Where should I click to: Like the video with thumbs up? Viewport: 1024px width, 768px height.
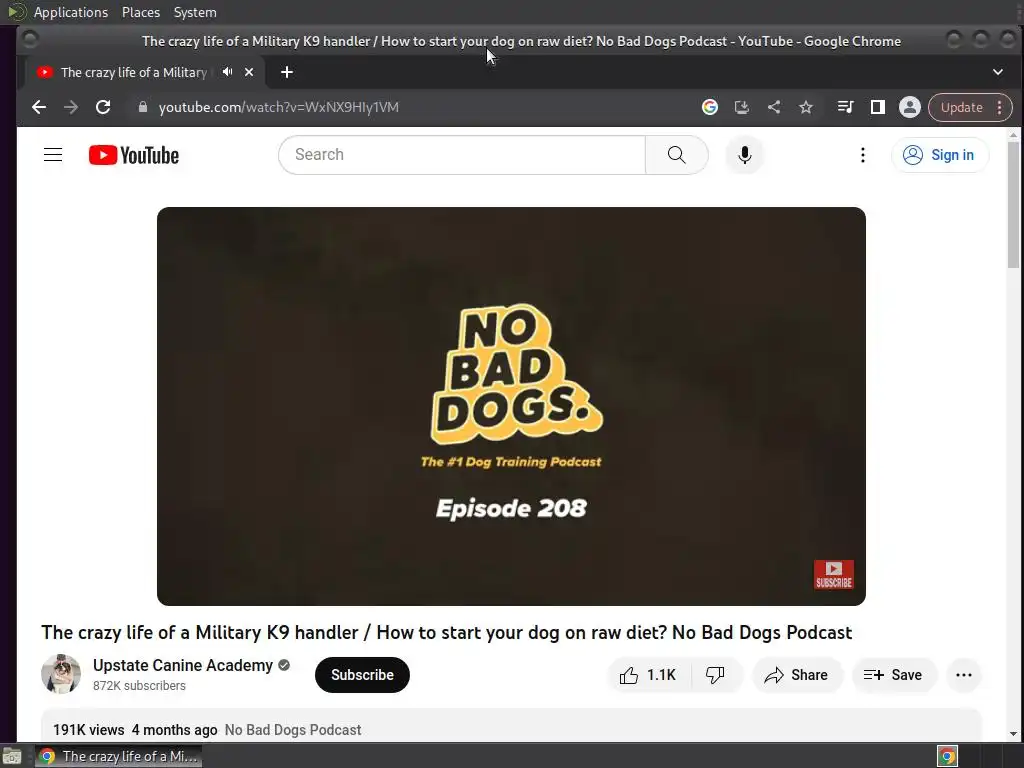648,675
